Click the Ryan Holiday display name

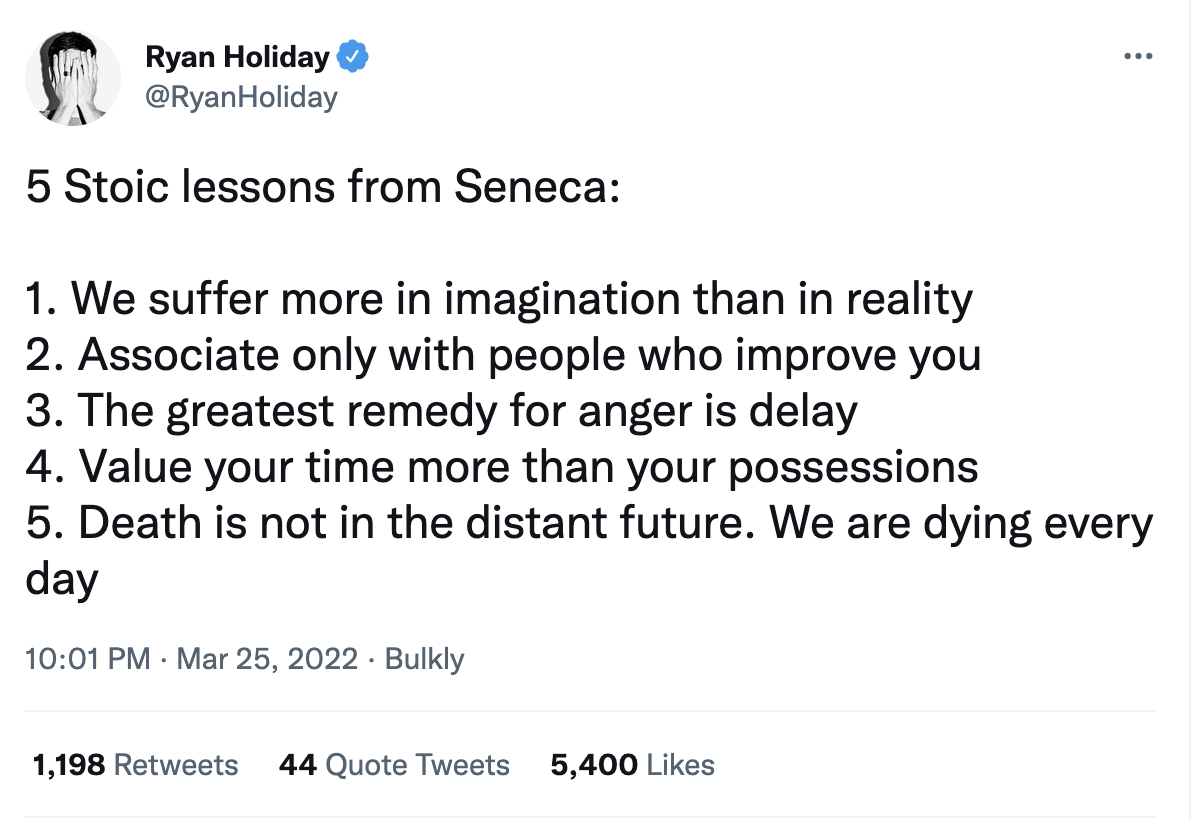(237, 58)
